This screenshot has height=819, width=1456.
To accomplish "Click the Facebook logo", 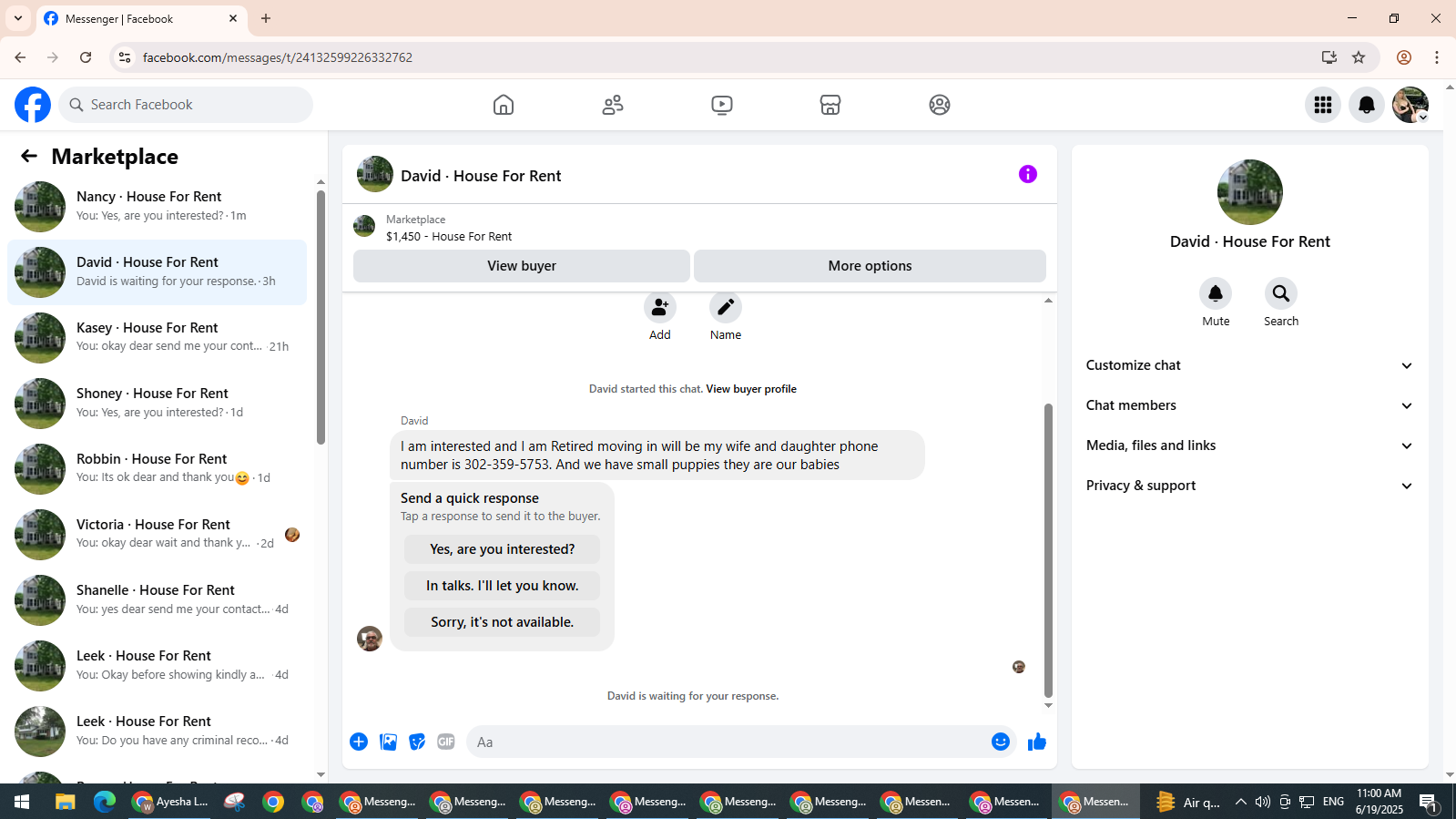I will tap(33, 105).
